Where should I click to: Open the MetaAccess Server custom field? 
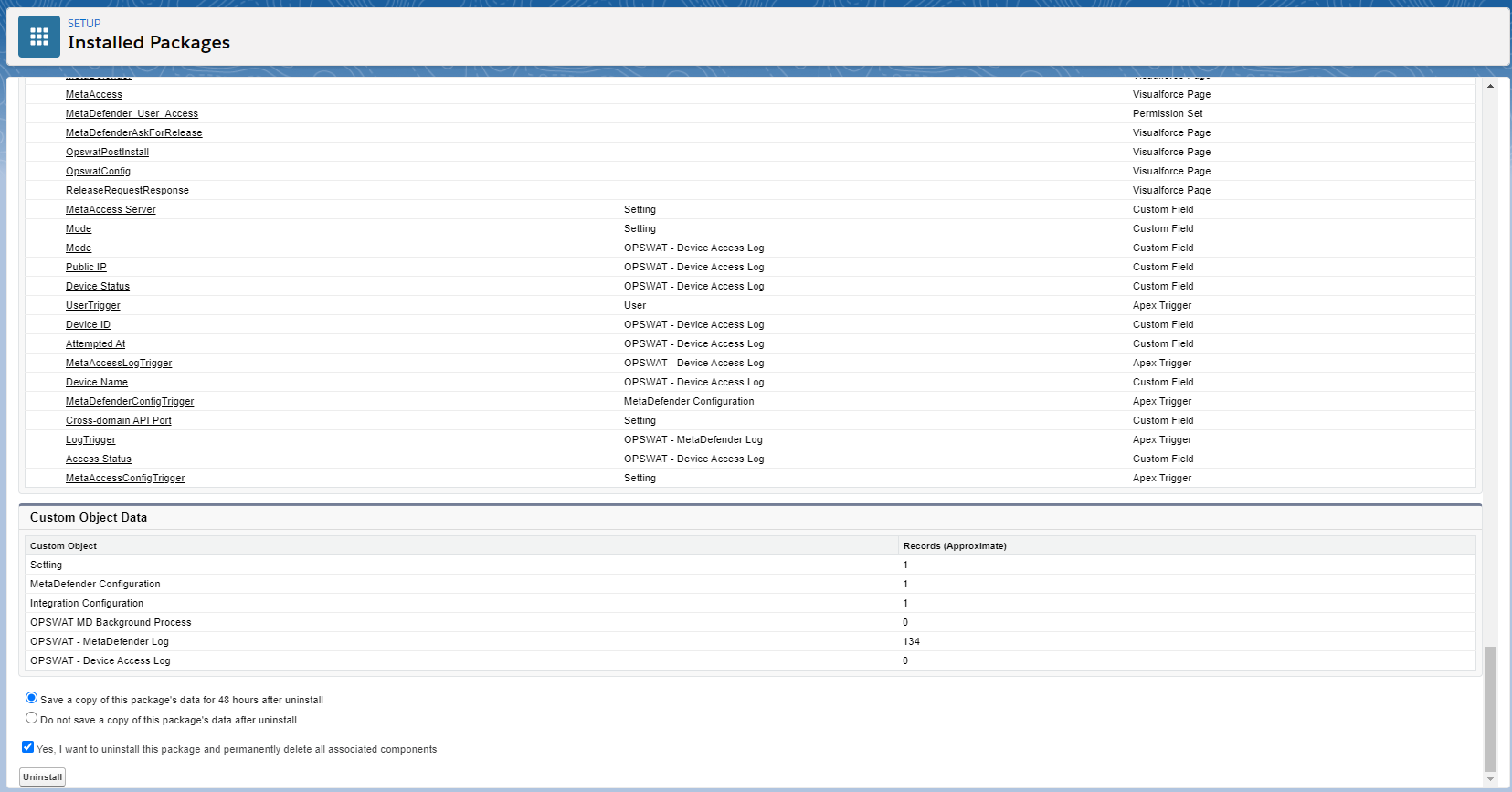111,210
